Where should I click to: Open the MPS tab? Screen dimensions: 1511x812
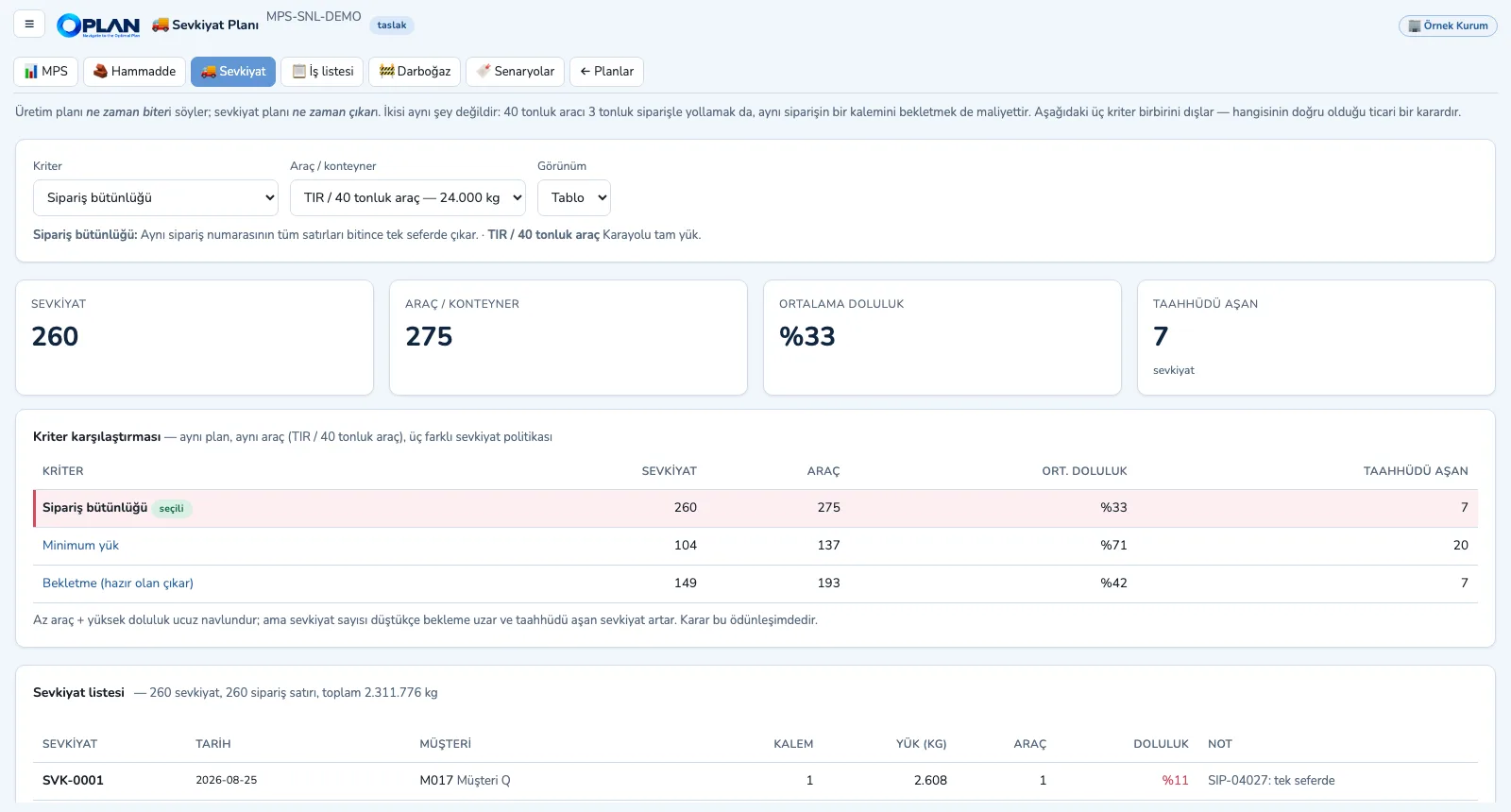(46, 72)
